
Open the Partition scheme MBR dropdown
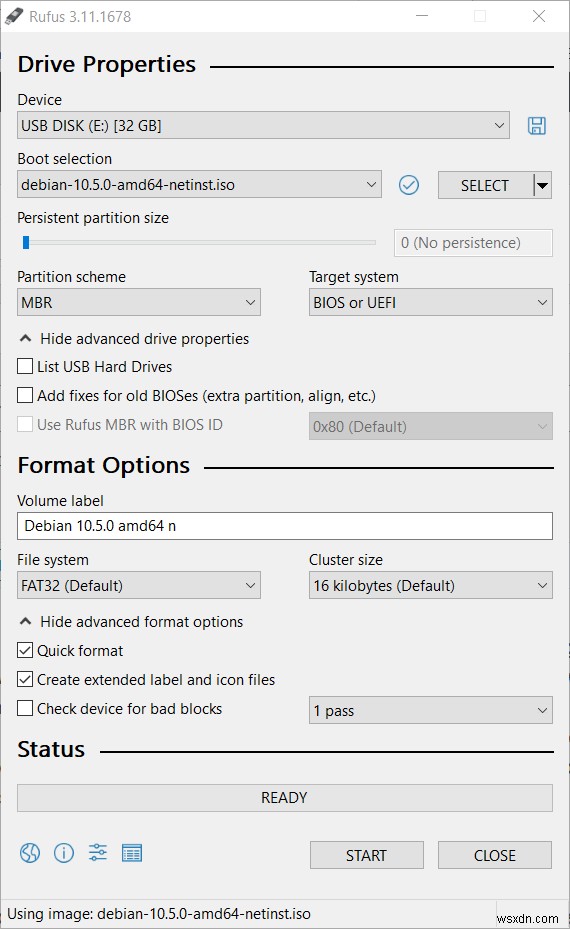[139, 303]
